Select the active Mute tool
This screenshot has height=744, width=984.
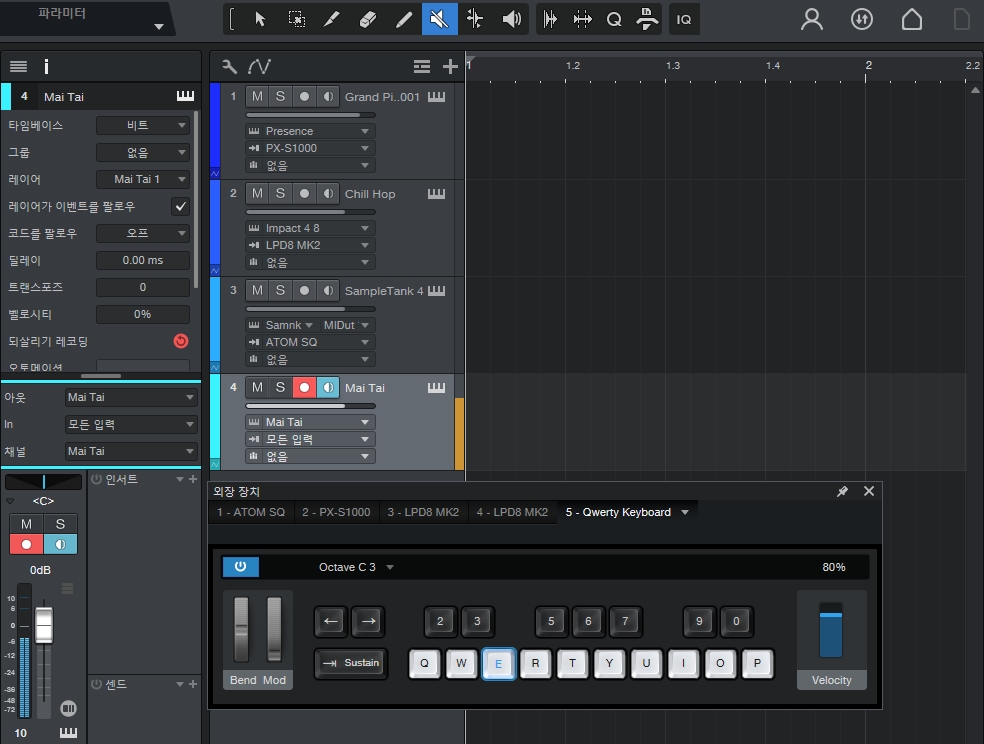pos(439,19)
